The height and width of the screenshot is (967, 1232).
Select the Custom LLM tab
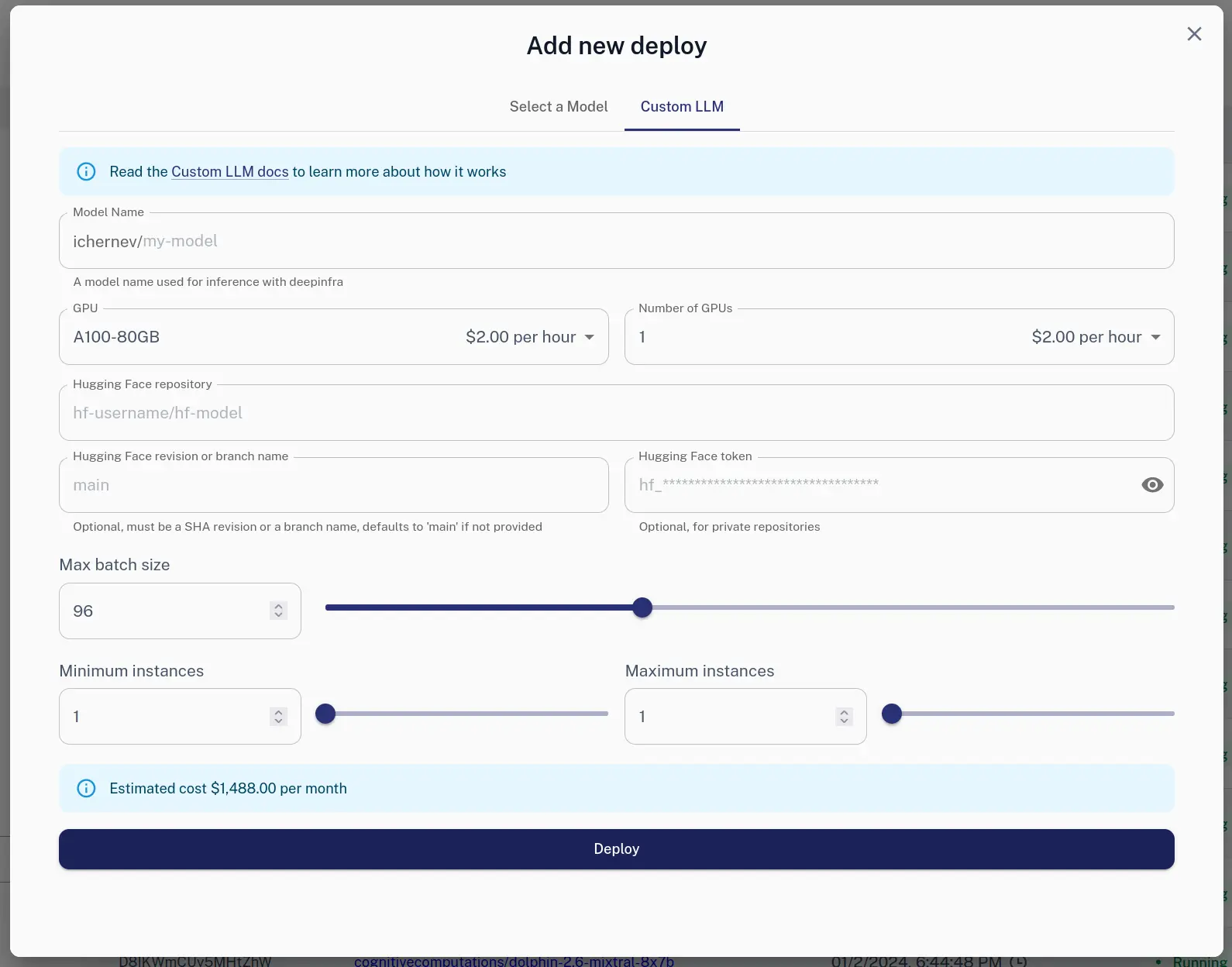point(682,107)
